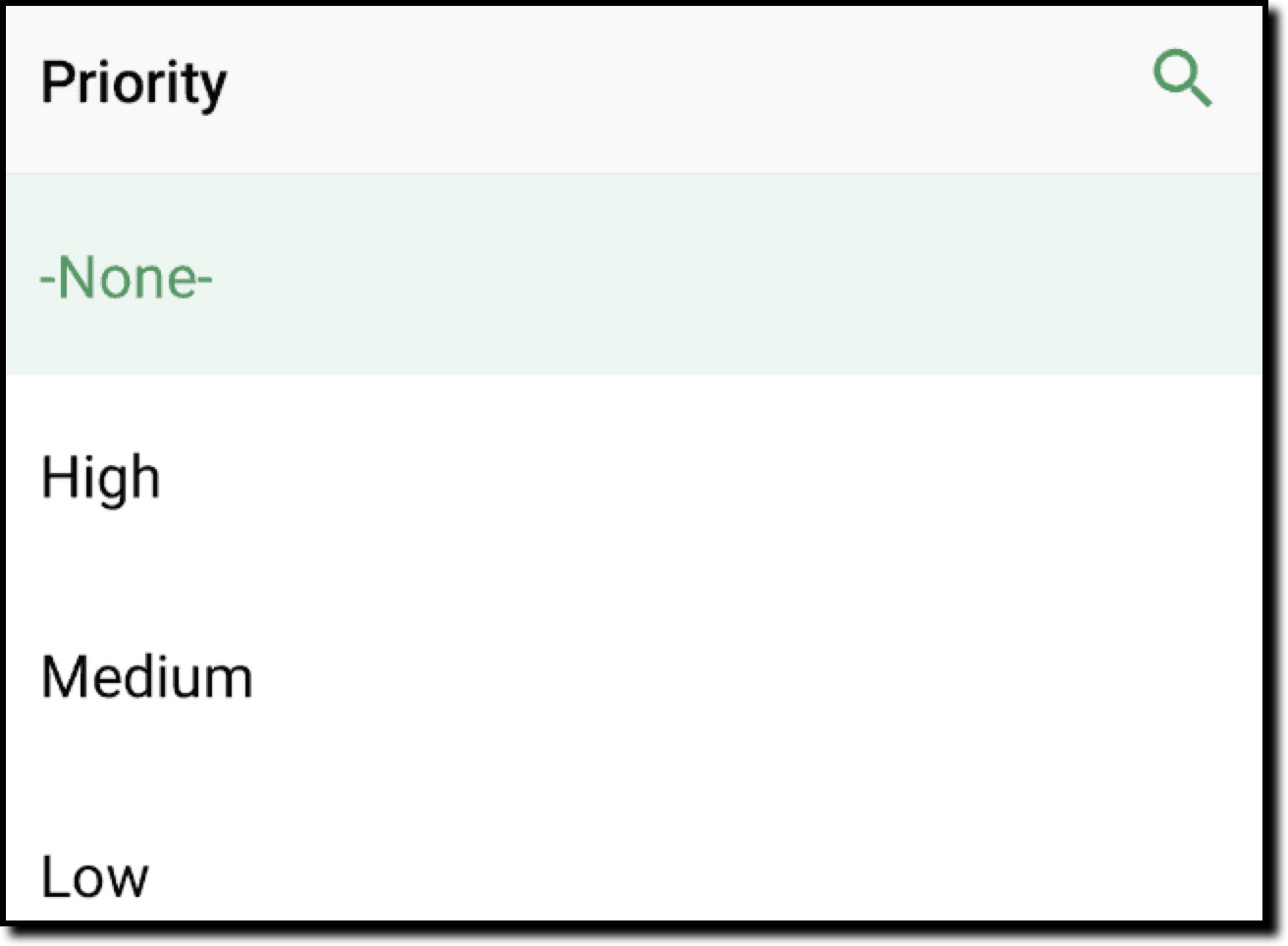Pick Medium from the priority list
Image resolution: width=1288 pixels, height=946 pixels.
(147, 677)
